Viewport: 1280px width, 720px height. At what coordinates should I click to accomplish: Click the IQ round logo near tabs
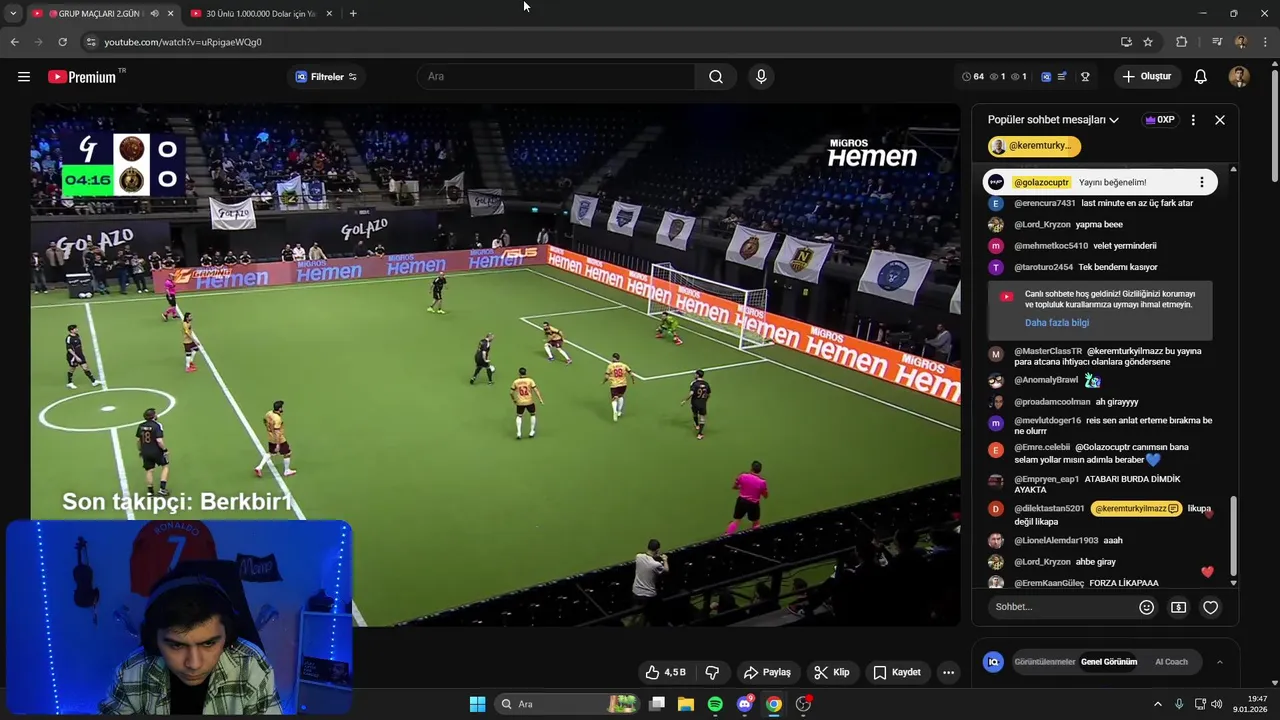click(993, 662)
